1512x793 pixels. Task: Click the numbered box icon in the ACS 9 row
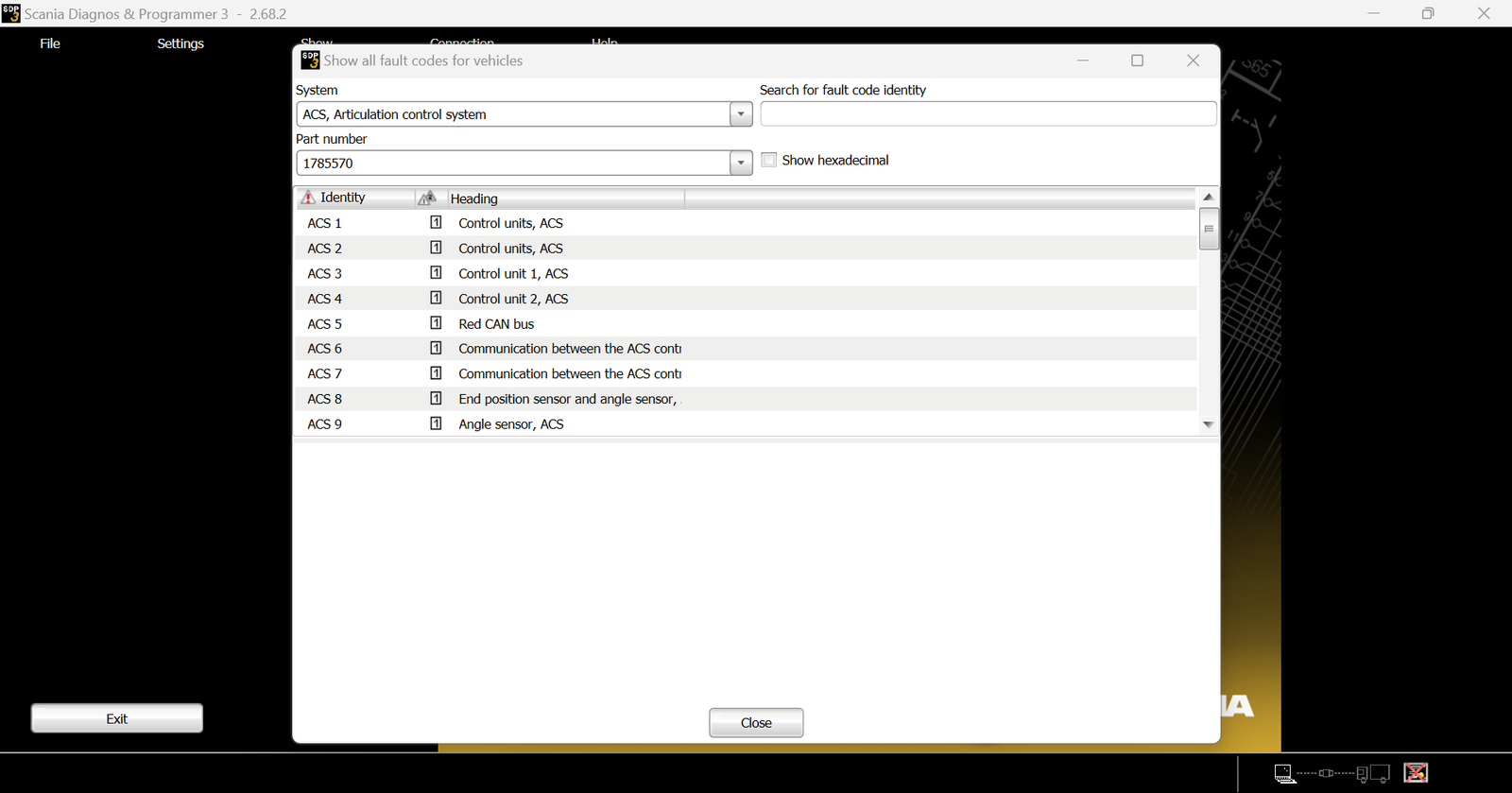436,423
